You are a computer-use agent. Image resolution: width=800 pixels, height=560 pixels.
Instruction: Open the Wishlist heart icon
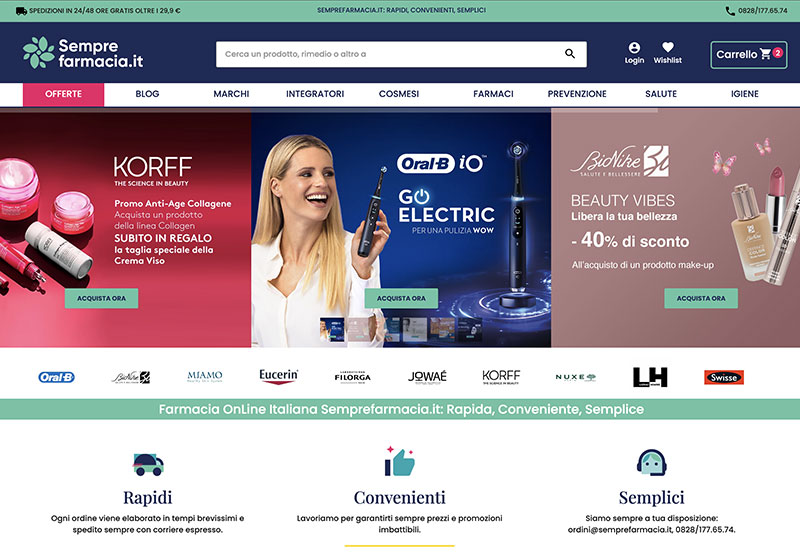[x=667, y=53]
